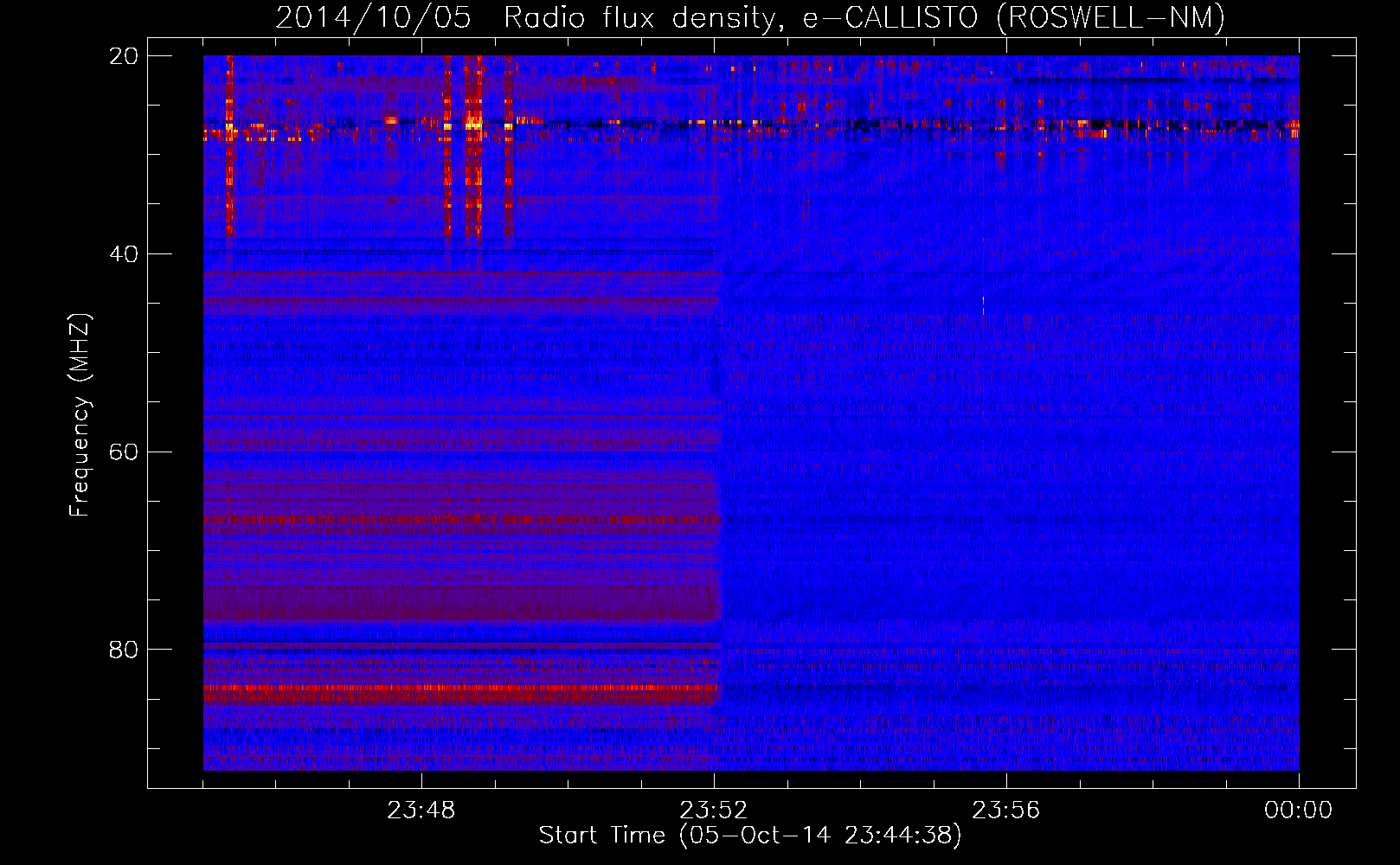This screenshot has height=865, width=1400.
Task: Click the '23:48' time tick label
Action: (421, 811)
